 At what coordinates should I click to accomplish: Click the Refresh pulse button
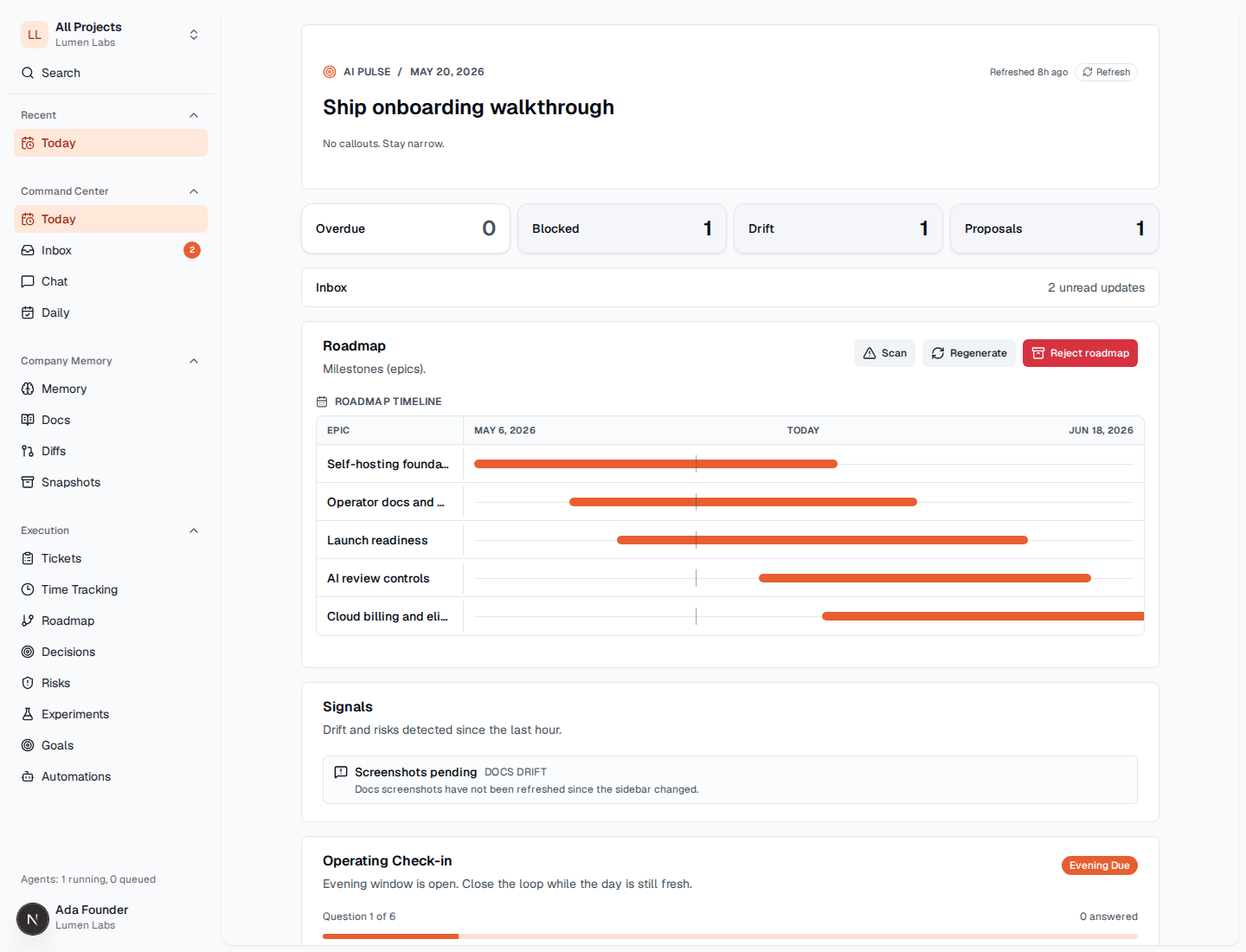pyautogui.click(x=1106, y=72)
